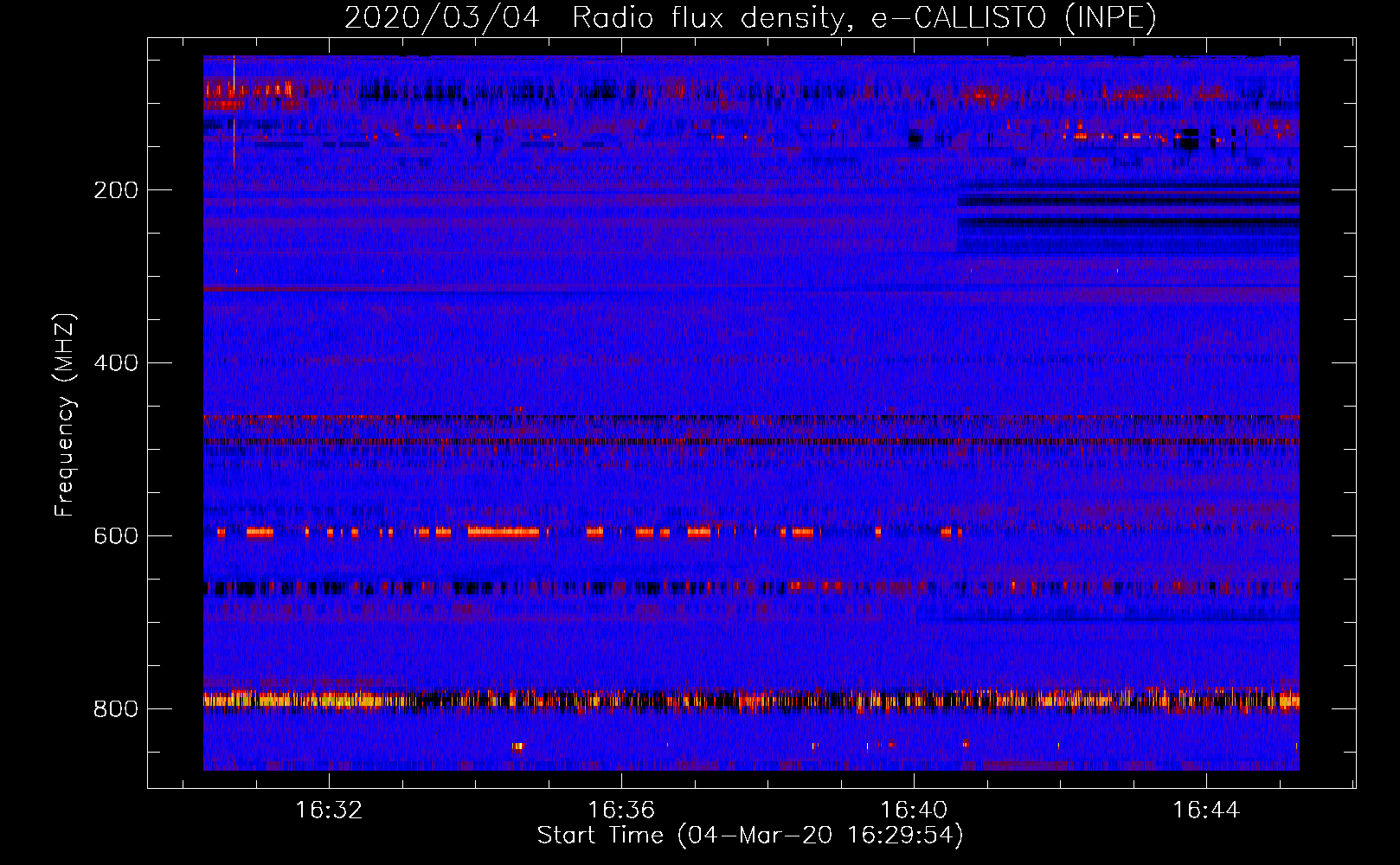Click the 600 frequency tick label
This screenshot has width=1400, height=865.
[x=116, y=536]
